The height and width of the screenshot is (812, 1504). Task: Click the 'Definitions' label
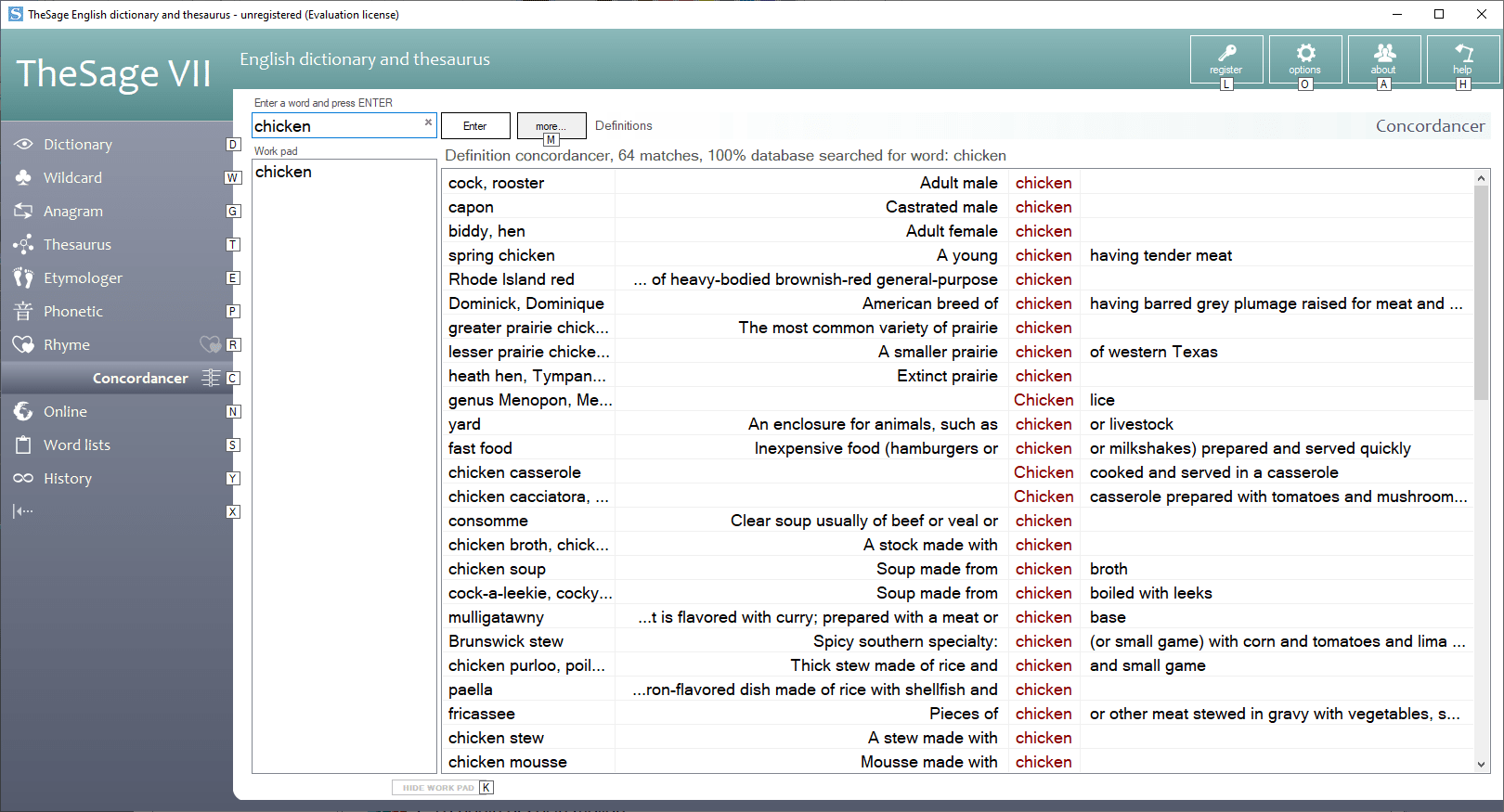(624, 125)
